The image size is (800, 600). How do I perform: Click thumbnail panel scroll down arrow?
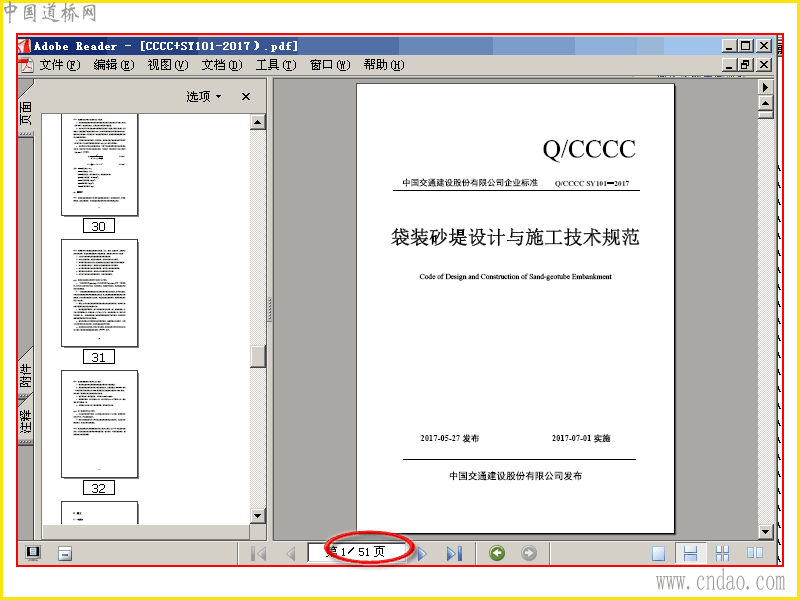(x=258, y=516)
